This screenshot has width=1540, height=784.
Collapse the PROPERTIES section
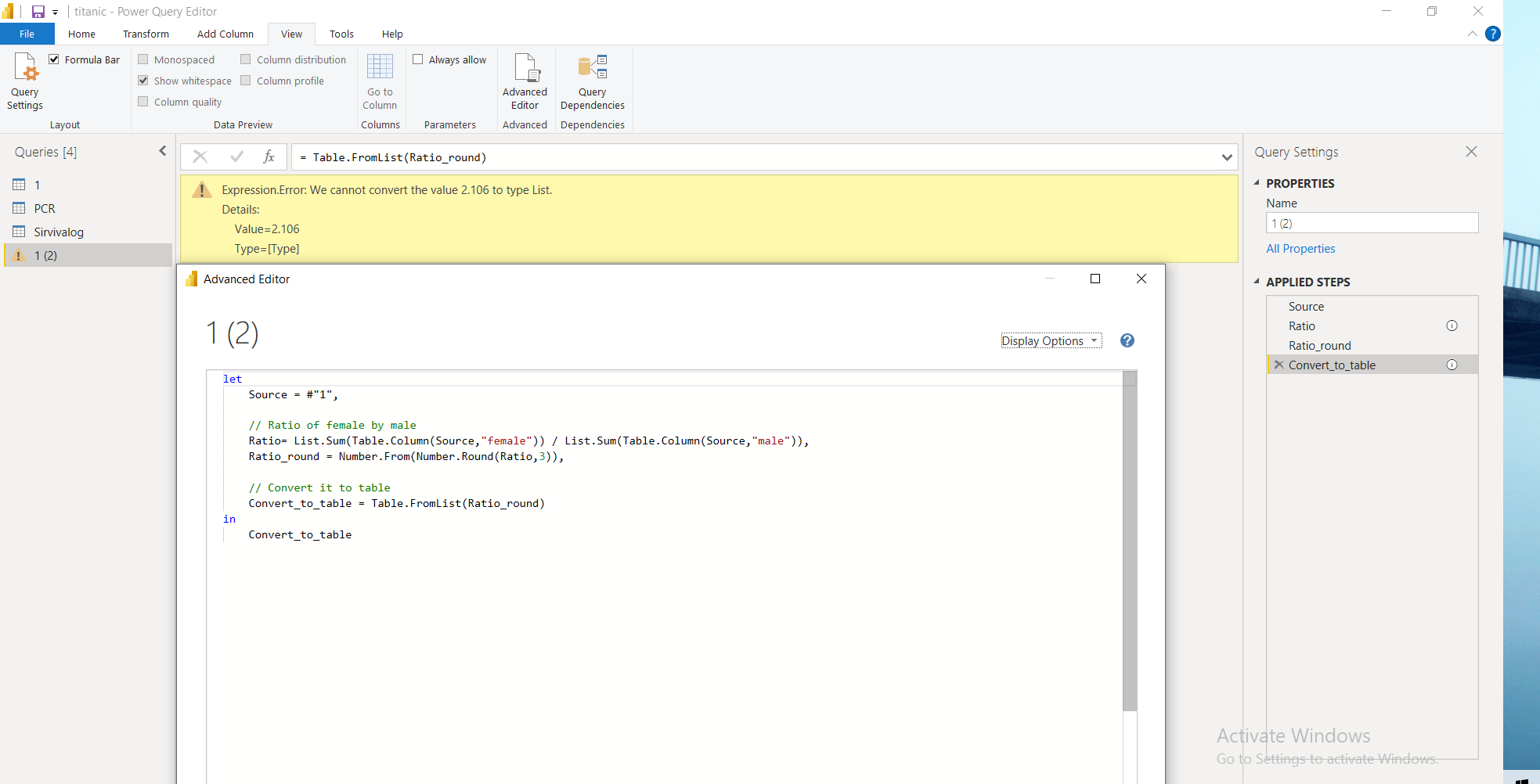(x=1257, y=183)
